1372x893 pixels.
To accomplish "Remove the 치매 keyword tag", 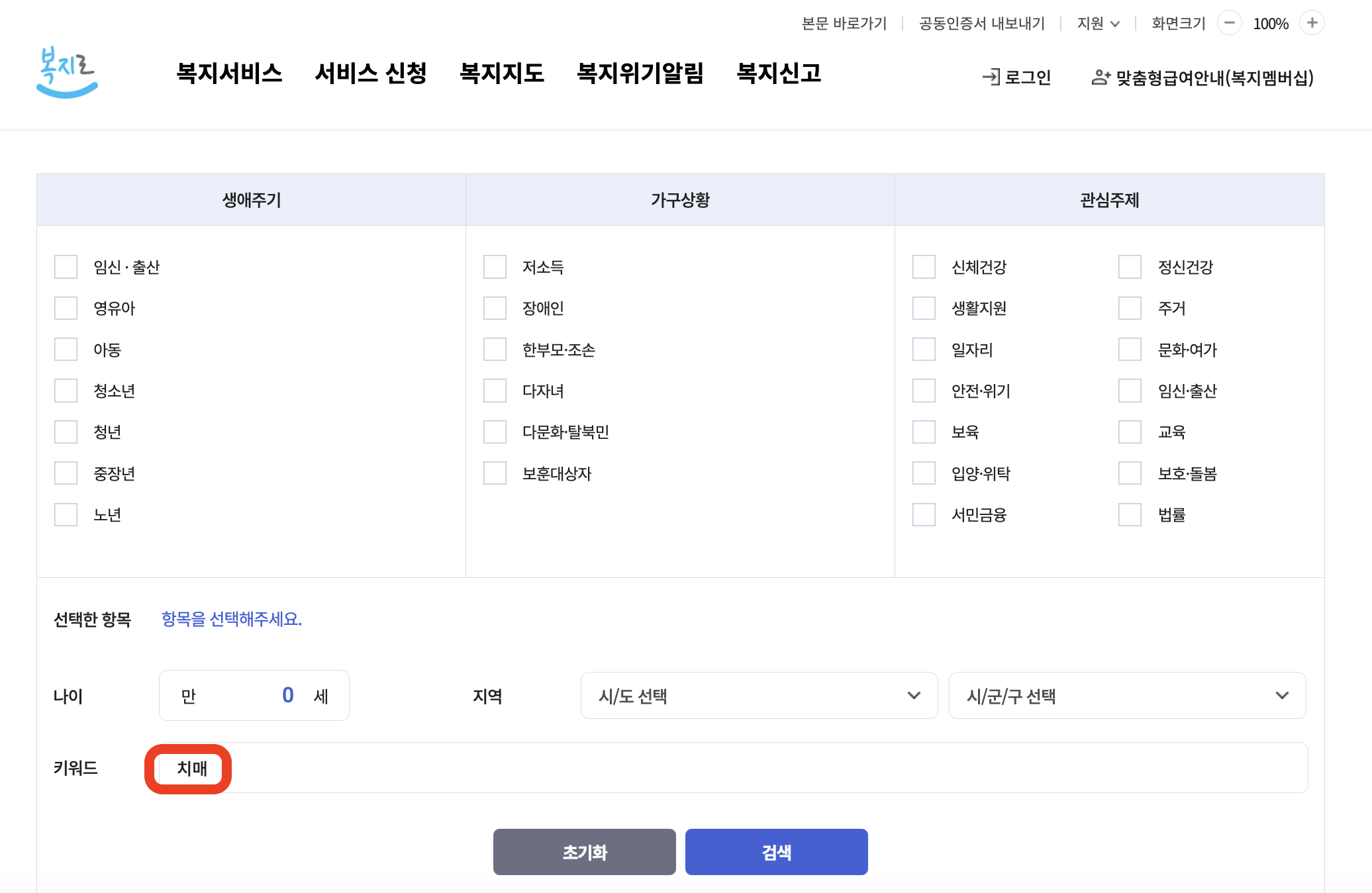I will click(x=189, y=769).
